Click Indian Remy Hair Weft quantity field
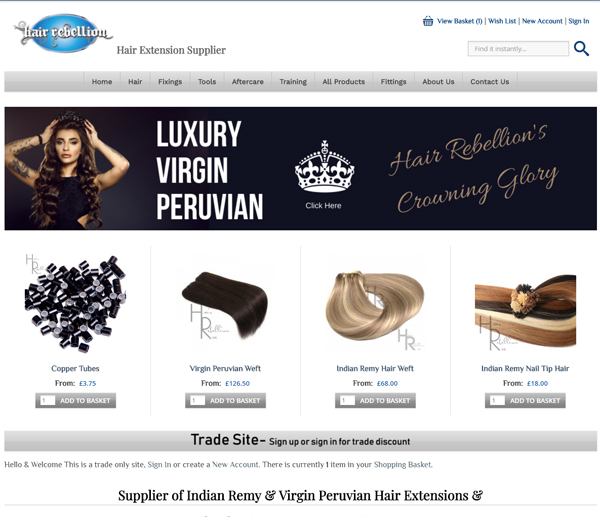 347,400
